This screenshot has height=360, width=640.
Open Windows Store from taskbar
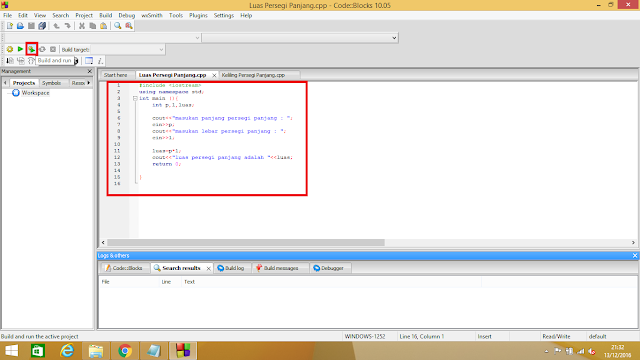click(38, 351)
